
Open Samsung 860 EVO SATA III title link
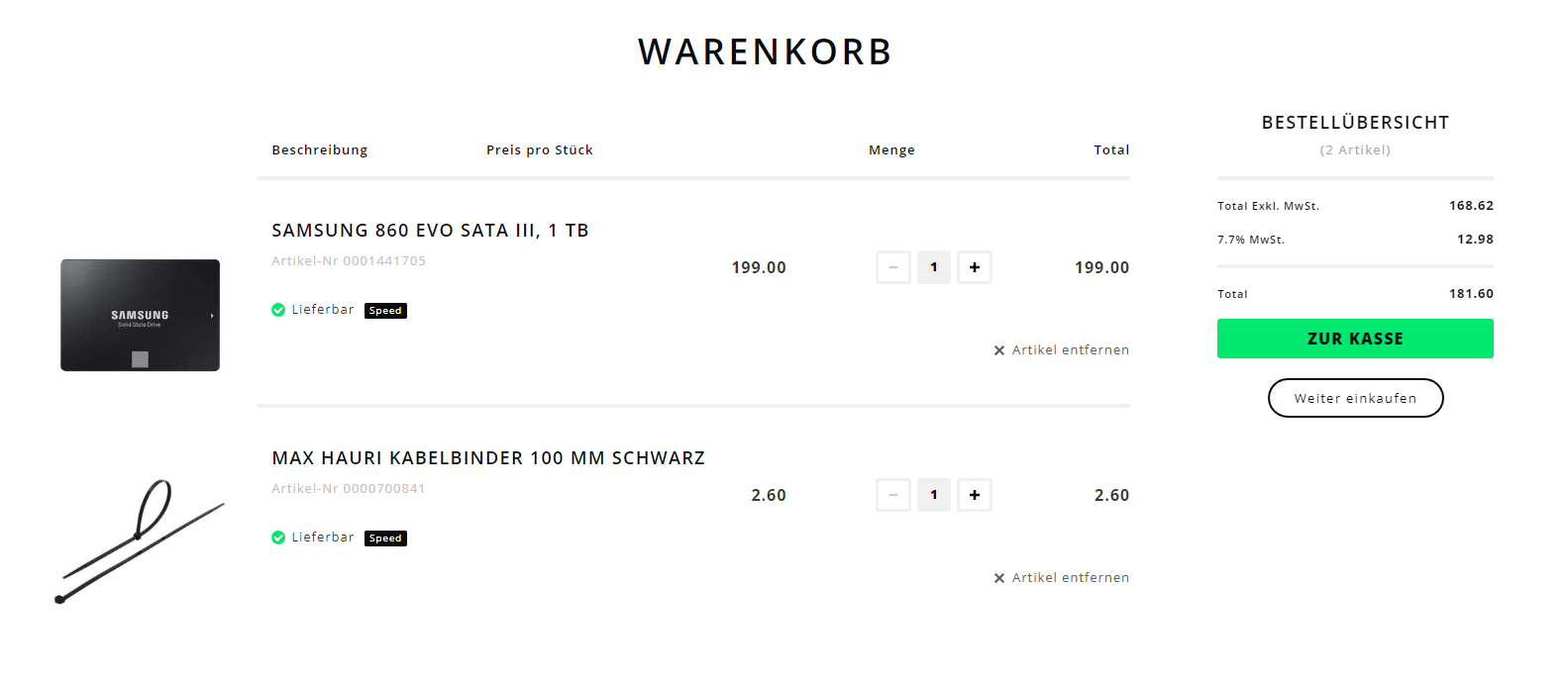[430, 231]
